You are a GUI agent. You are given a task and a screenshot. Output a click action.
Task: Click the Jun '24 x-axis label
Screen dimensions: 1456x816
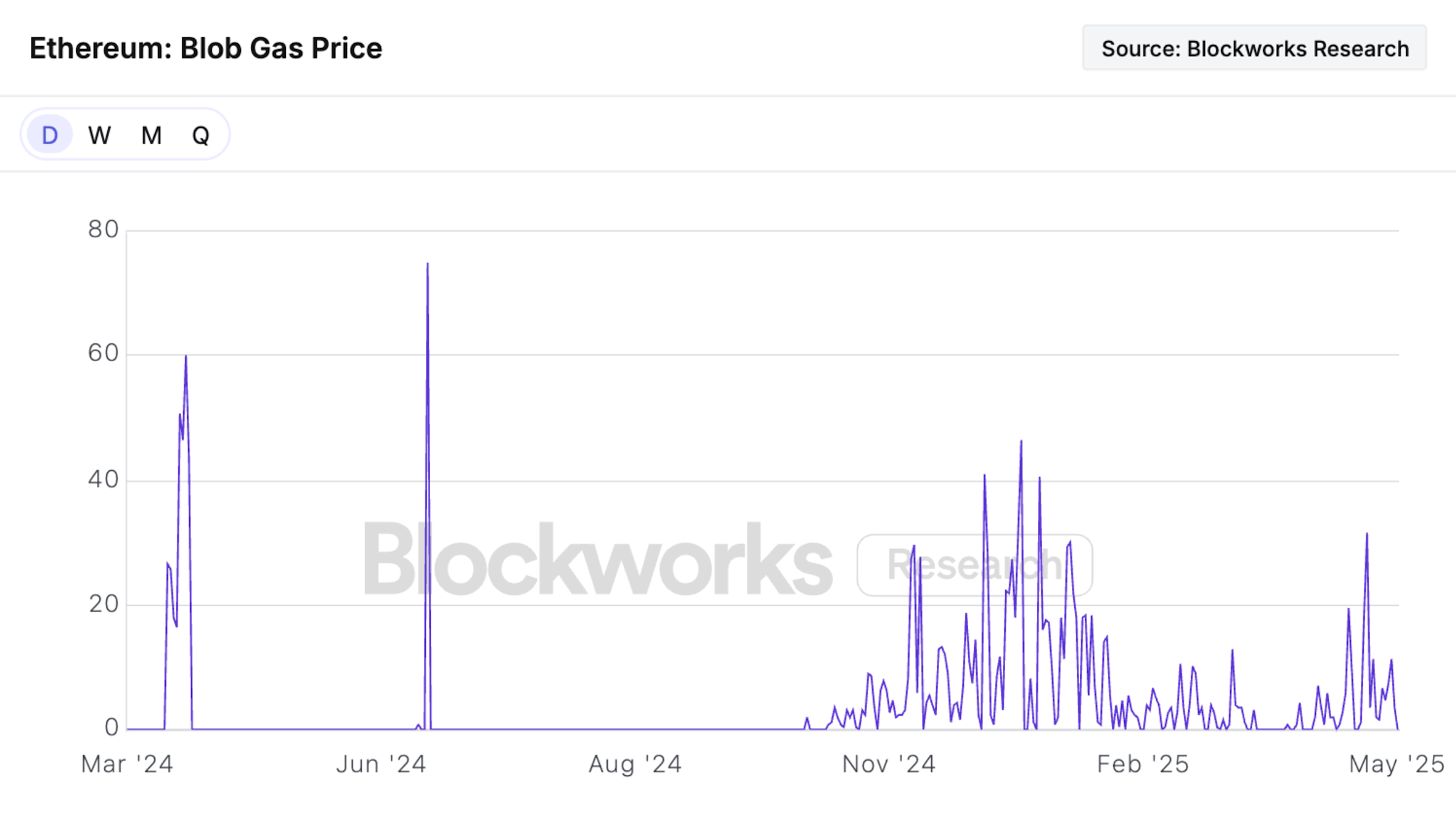pyautogui.click(x=381, y=764)
